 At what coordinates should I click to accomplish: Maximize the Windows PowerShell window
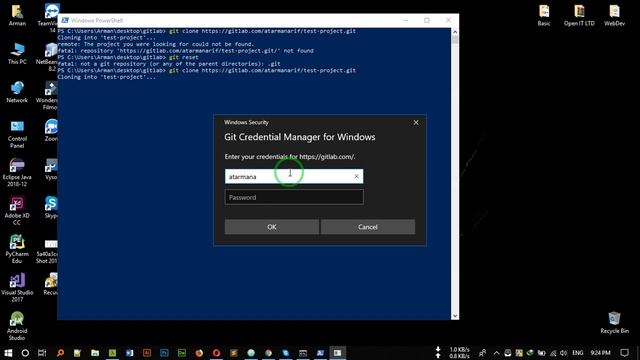[427, 20]
